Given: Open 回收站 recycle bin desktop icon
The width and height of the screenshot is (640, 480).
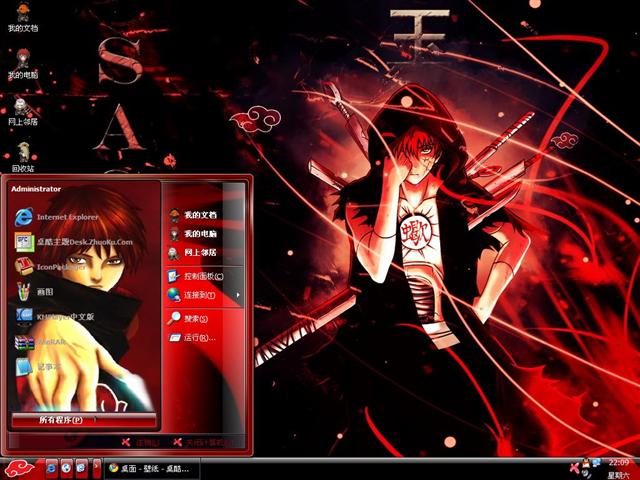Looking at the screenshot, I should (23, 158).
